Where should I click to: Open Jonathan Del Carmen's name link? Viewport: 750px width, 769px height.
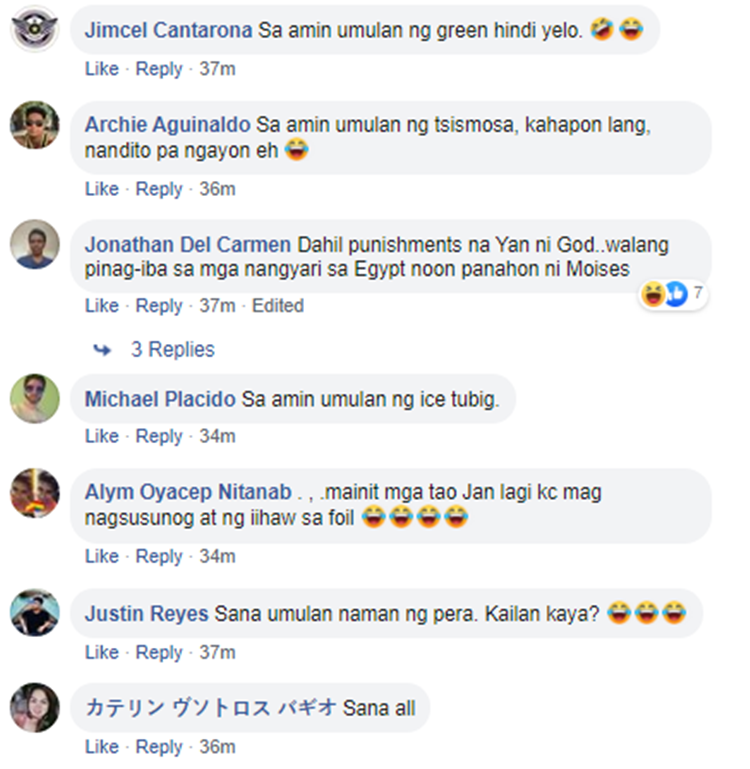[x=188, y=245]
